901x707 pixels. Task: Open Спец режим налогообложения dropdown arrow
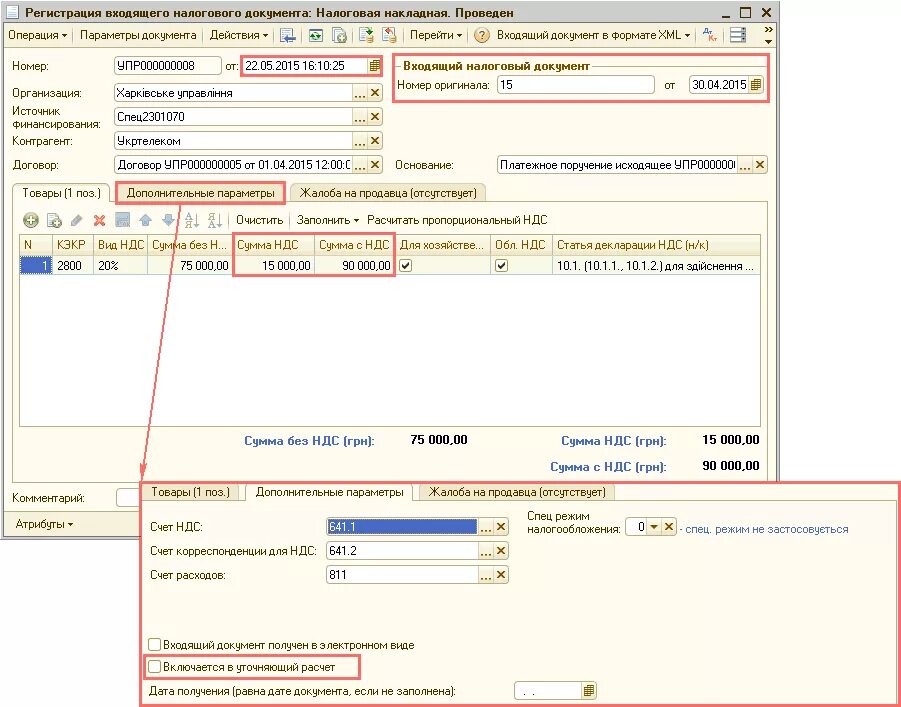pos(654,527)
